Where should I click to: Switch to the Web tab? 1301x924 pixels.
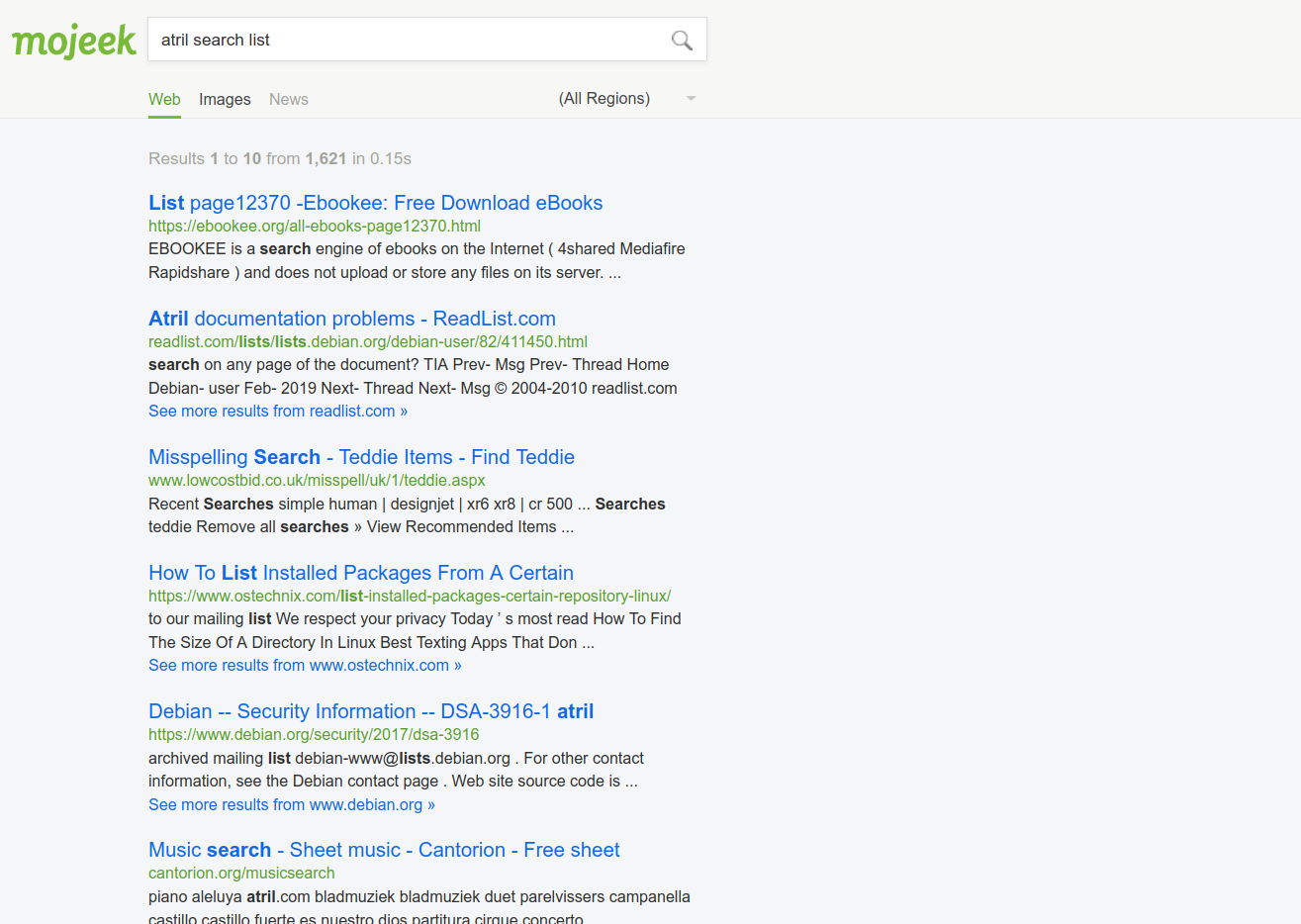pyautogui.click(x=164, y=99)
